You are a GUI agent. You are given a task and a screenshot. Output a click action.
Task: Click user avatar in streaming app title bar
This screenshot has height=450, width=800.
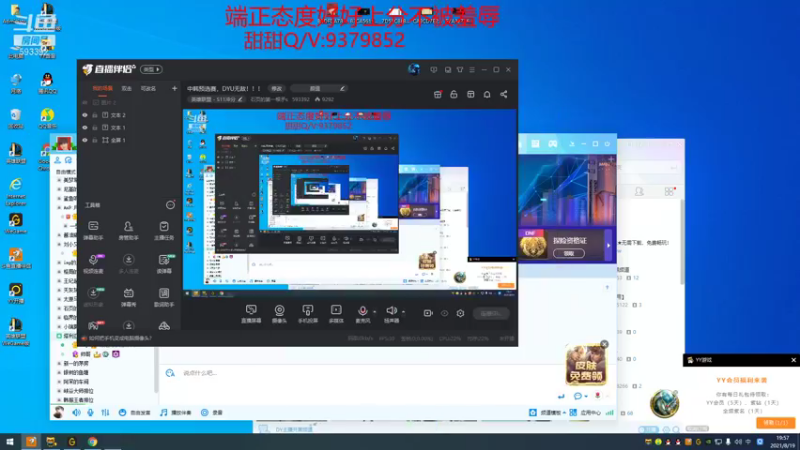[414, 69]
